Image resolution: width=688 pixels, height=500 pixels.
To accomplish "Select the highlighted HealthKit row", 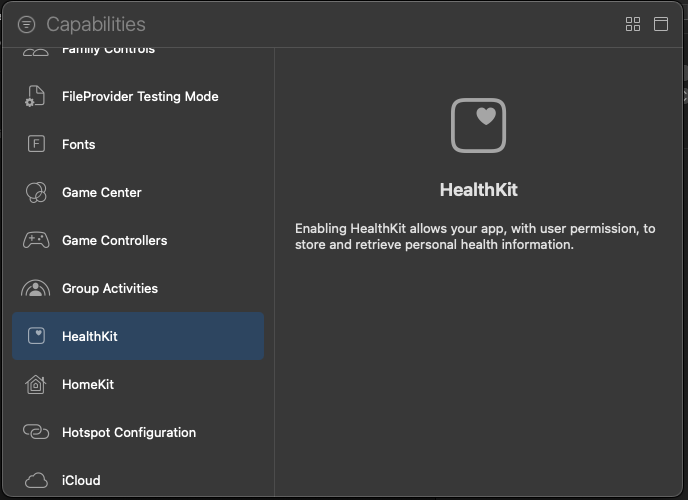I will click(138, 336).
